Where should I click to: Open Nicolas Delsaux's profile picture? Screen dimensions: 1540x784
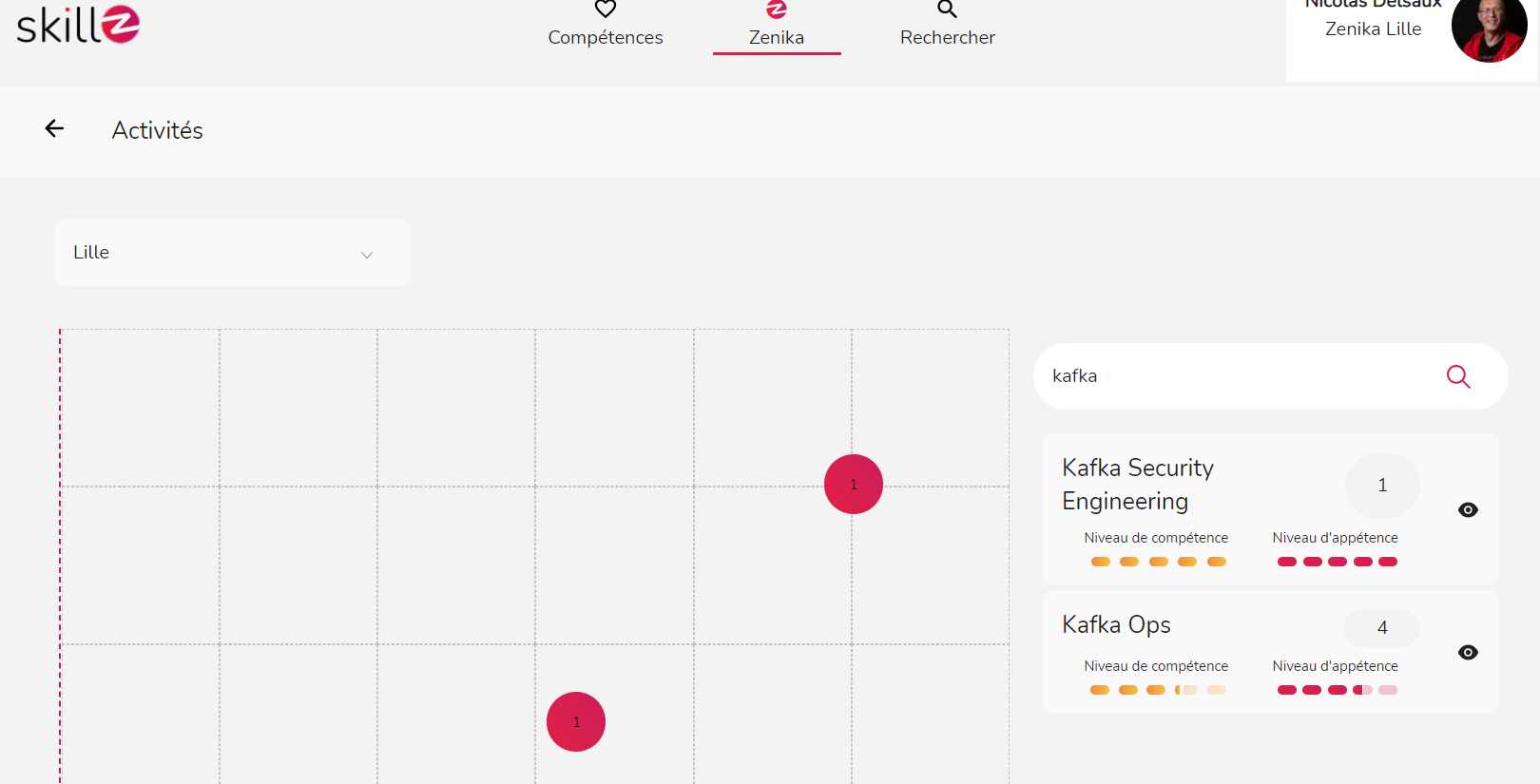[x=1489, y=29]
